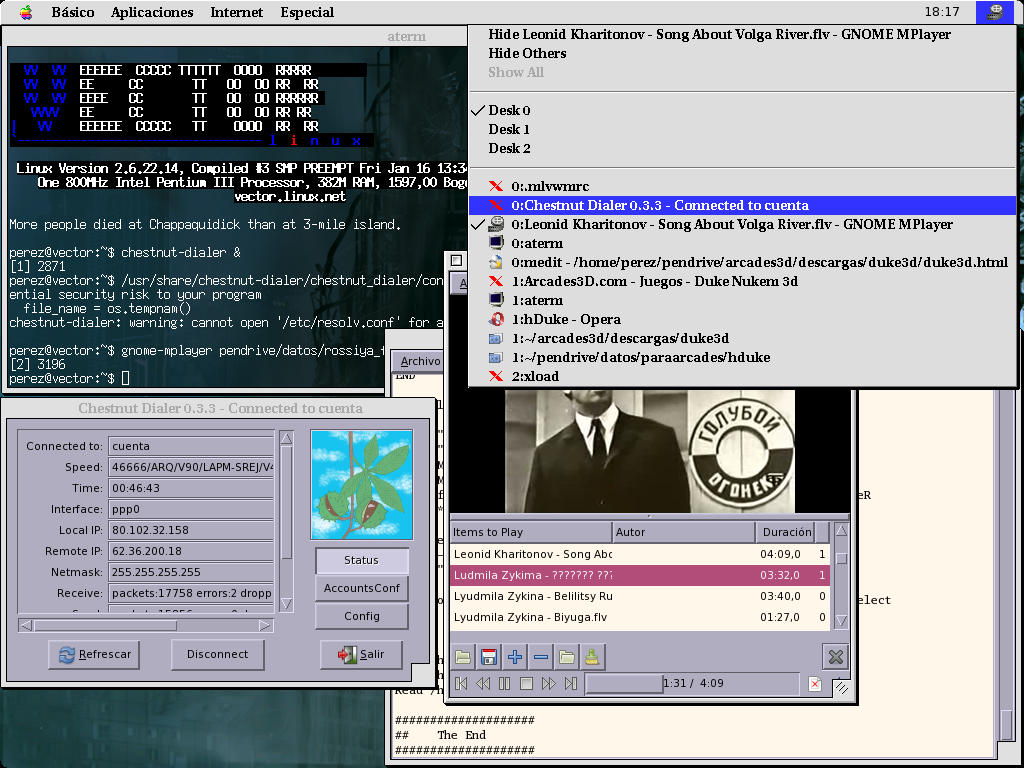Image resolution: width=1024 pixels, height=768 pixels.
Task: Click playlist scrollbar up arrow
Action: [x=841, y=531]
